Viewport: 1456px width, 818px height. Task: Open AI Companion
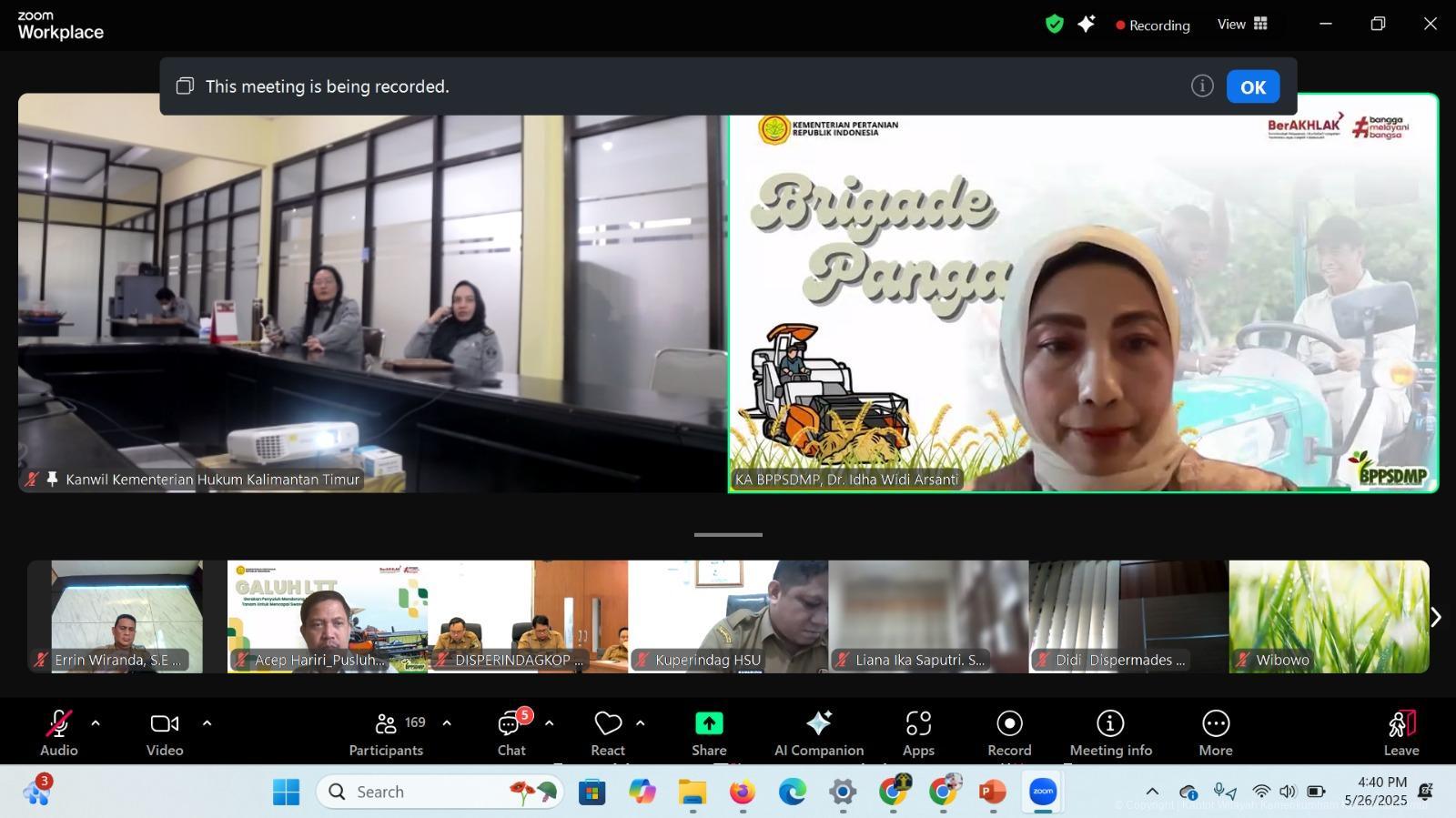click(x=818, y=733)
